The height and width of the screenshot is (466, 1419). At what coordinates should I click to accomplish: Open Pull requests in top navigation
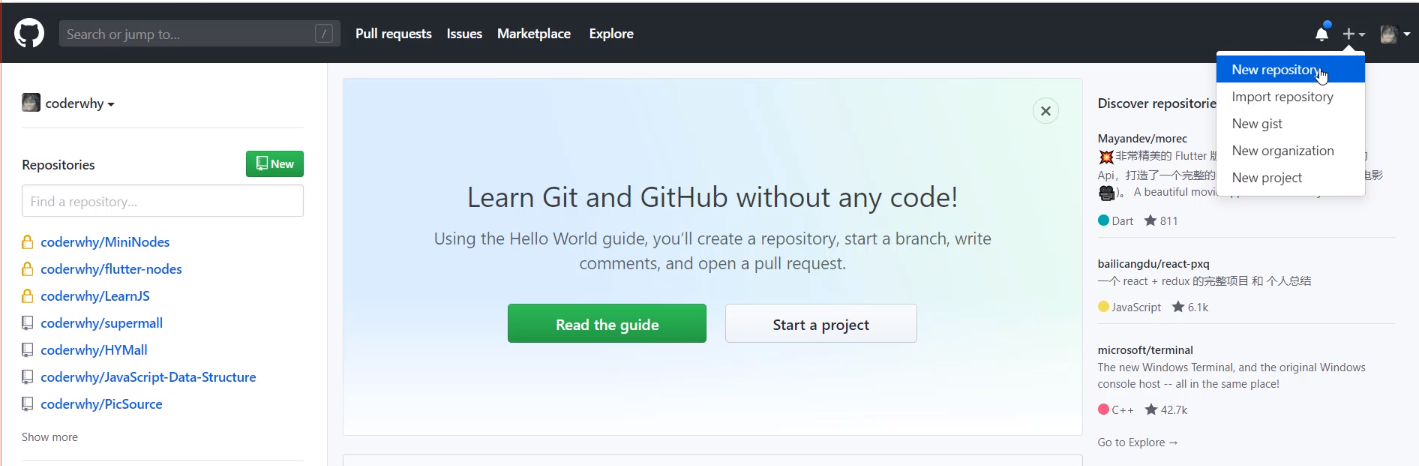click(x=393, y=34)
